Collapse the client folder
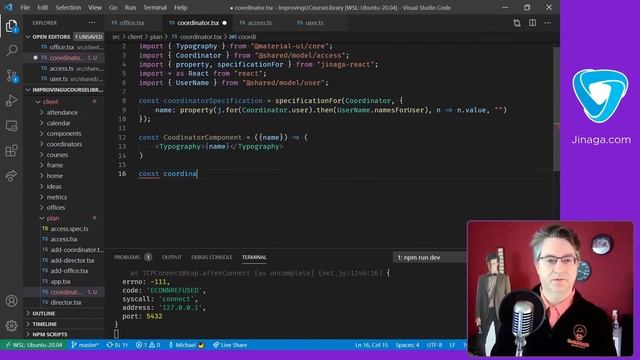The image size is (640, 360). [51, 102]
